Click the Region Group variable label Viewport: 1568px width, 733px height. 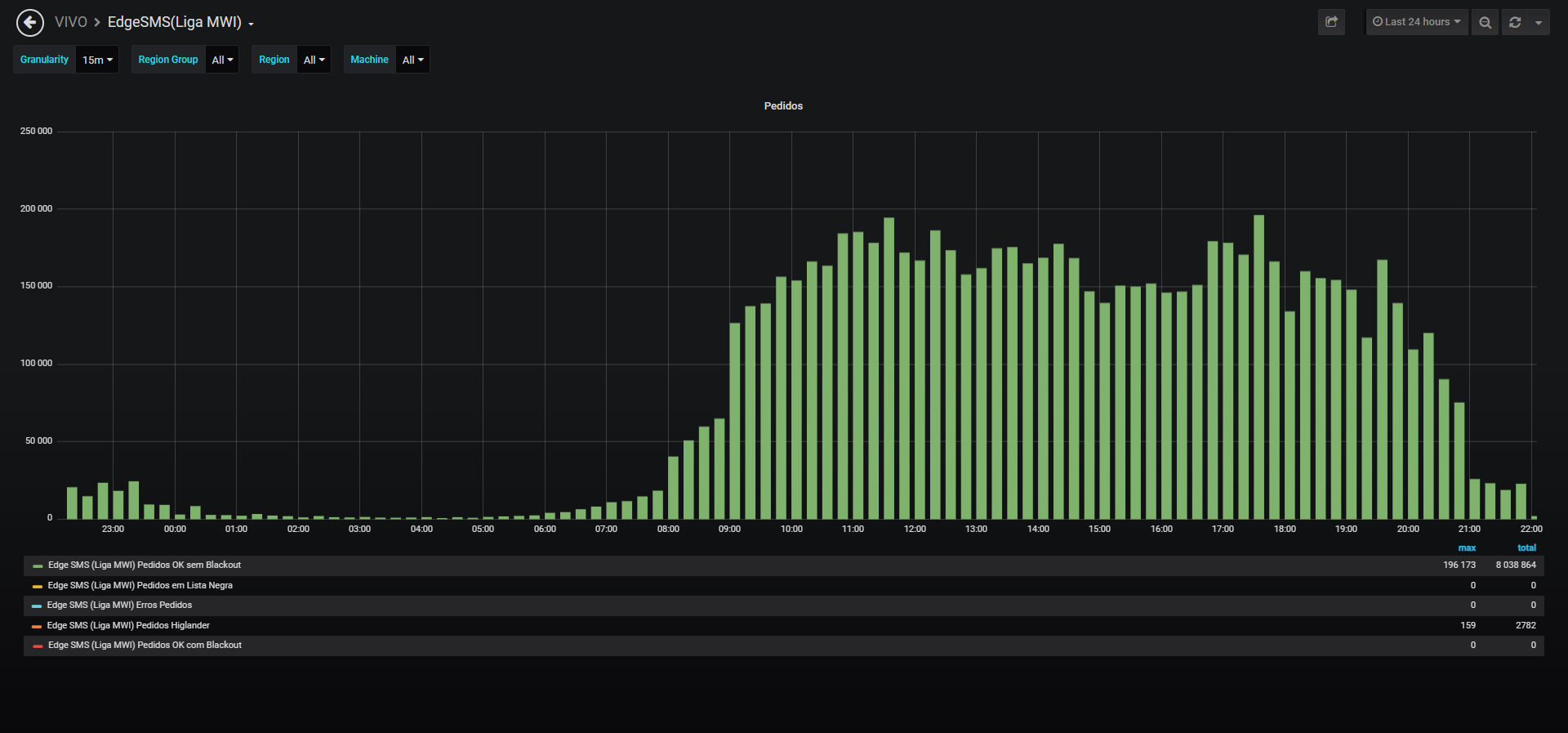click(168, 60)
